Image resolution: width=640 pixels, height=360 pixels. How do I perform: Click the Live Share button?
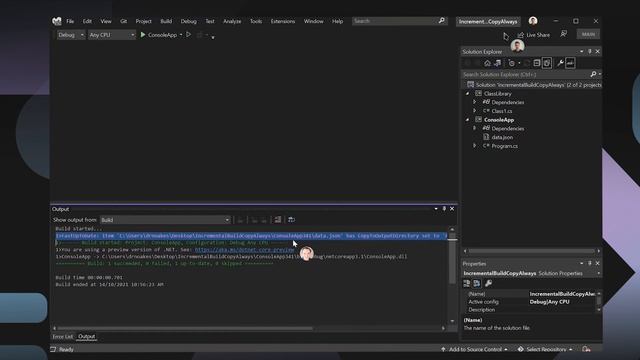pos(534,35)
